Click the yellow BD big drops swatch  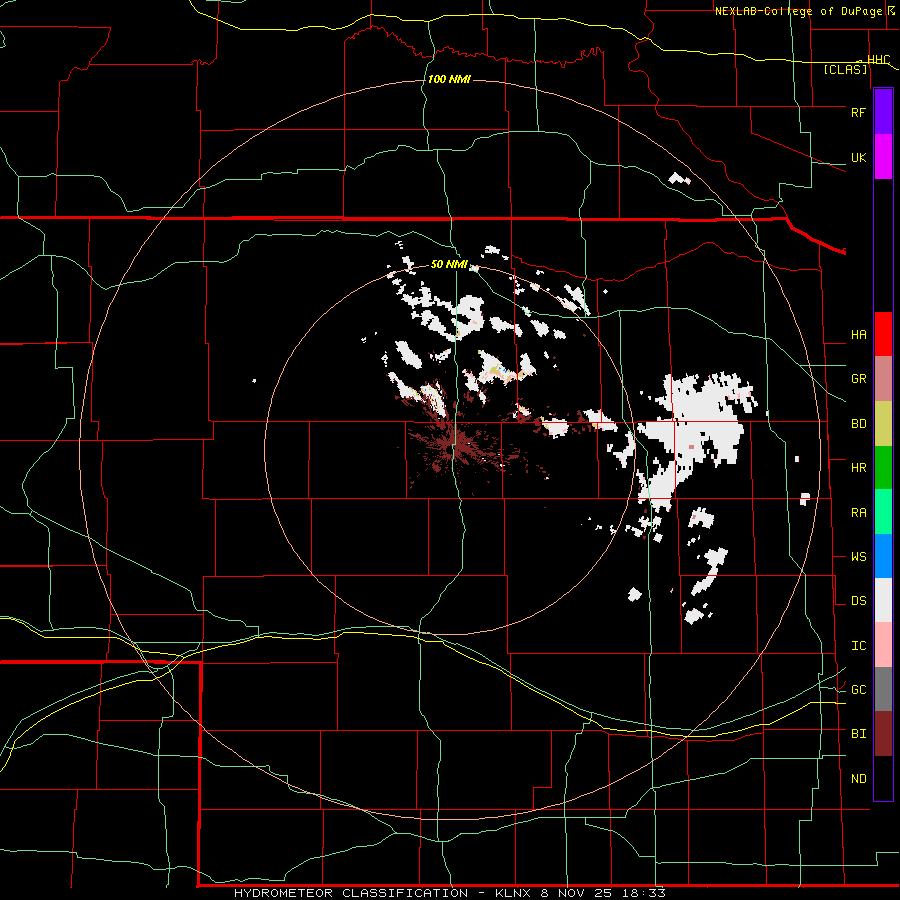tap(883, 424)
